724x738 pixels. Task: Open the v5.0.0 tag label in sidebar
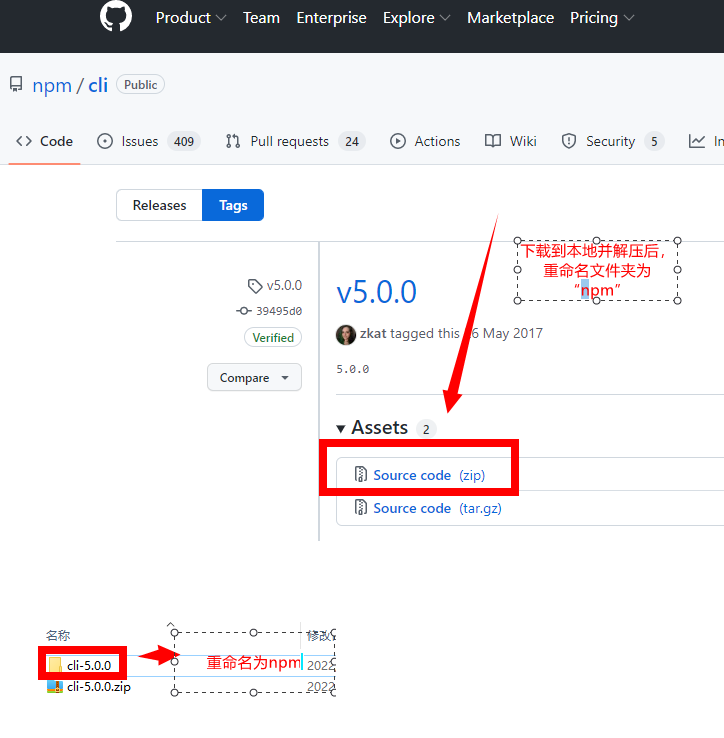tap(284, 285)
